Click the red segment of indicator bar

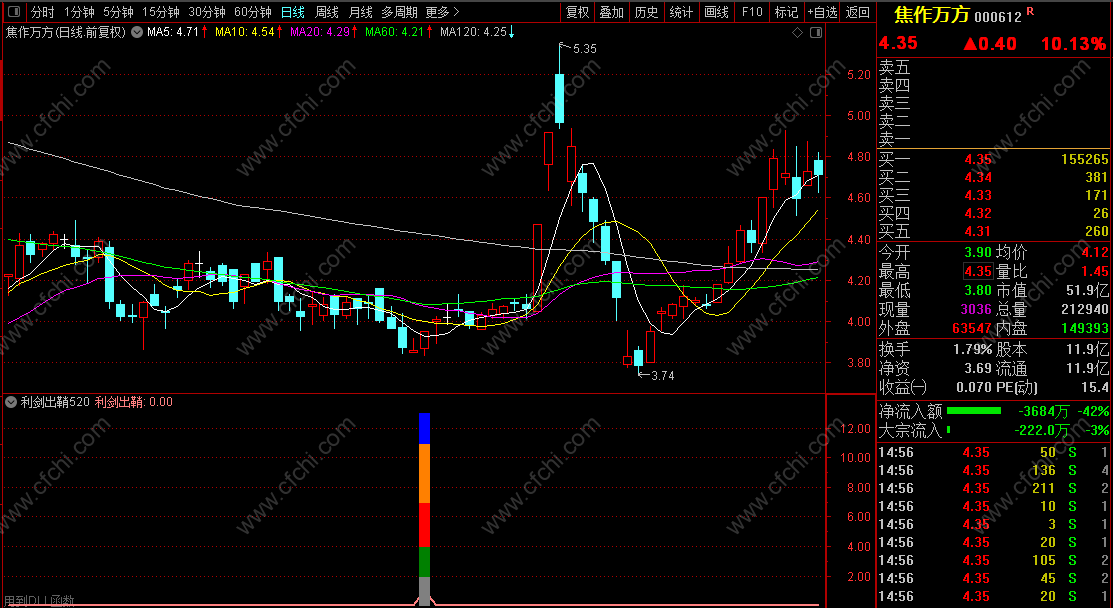[x=424, y=525]
